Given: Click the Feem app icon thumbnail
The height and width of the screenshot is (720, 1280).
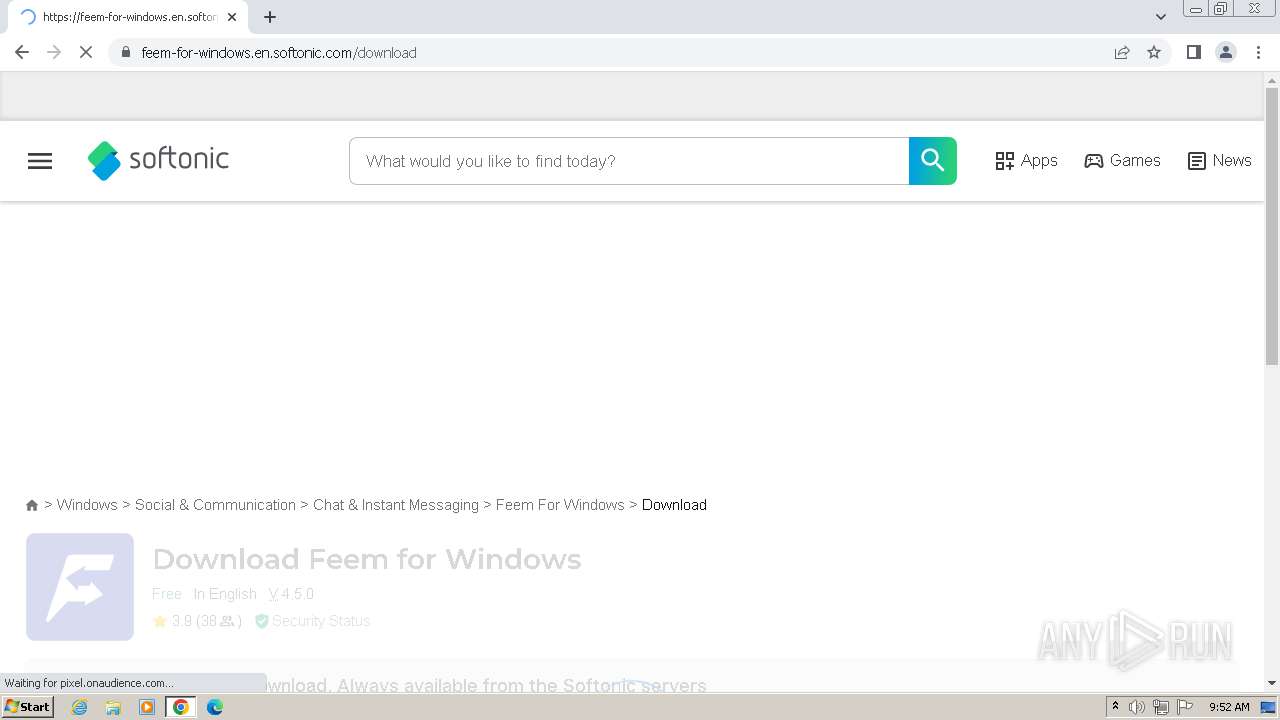Looking at the screenshot, I should pyautogui.click(x=80, y=587).
